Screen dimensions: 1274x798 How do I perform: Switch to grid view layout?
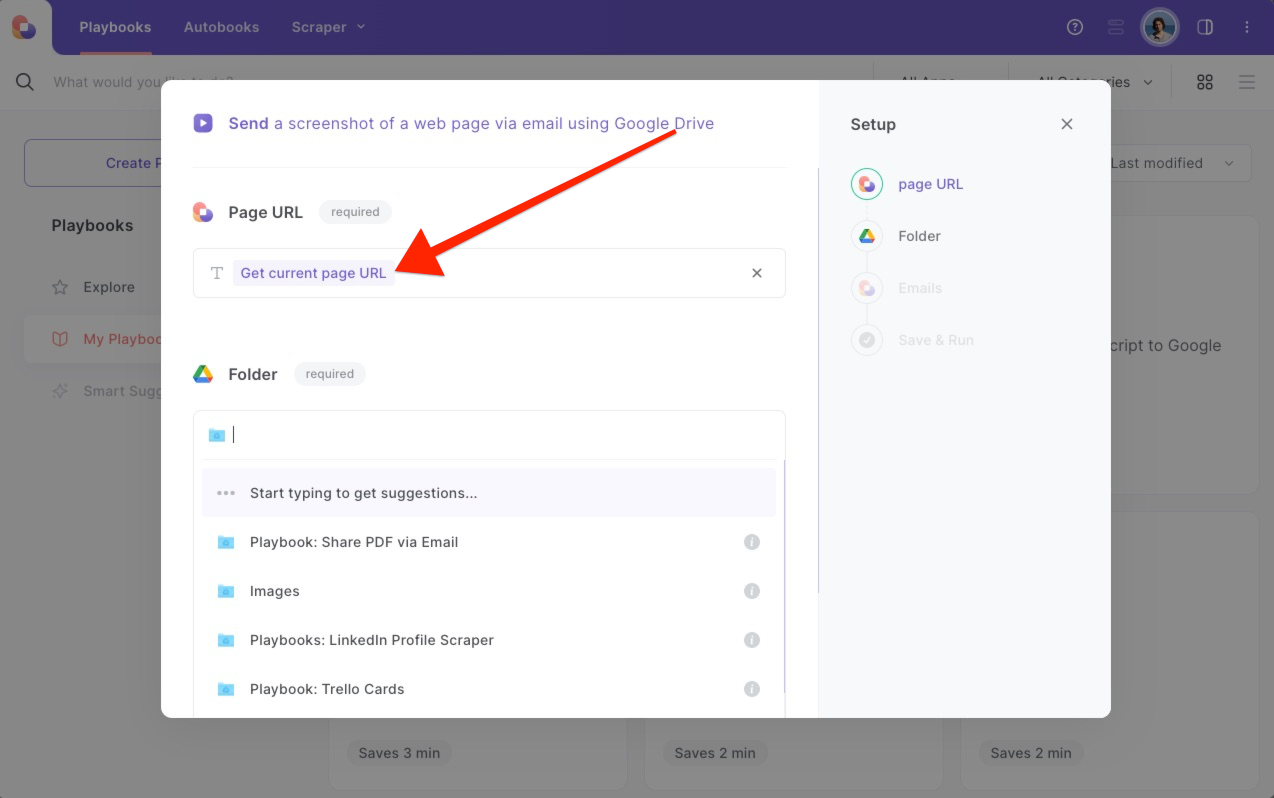1205,82
